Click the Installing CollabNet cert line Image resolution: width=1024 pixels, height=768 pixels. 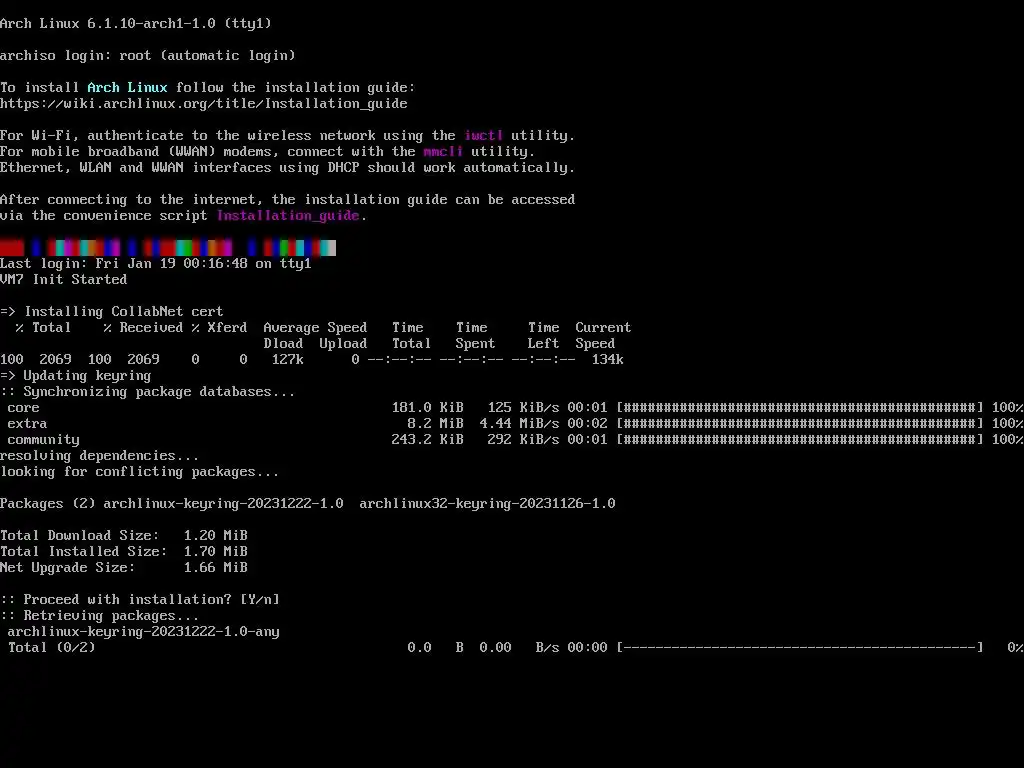point(112,312)
